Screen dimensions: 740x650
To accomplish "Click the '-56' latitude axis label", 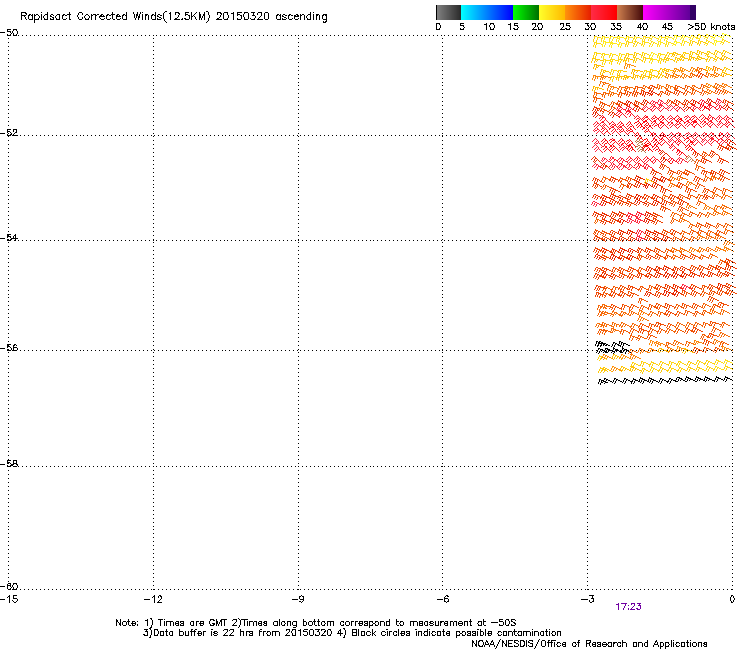I will click(9, 347).
